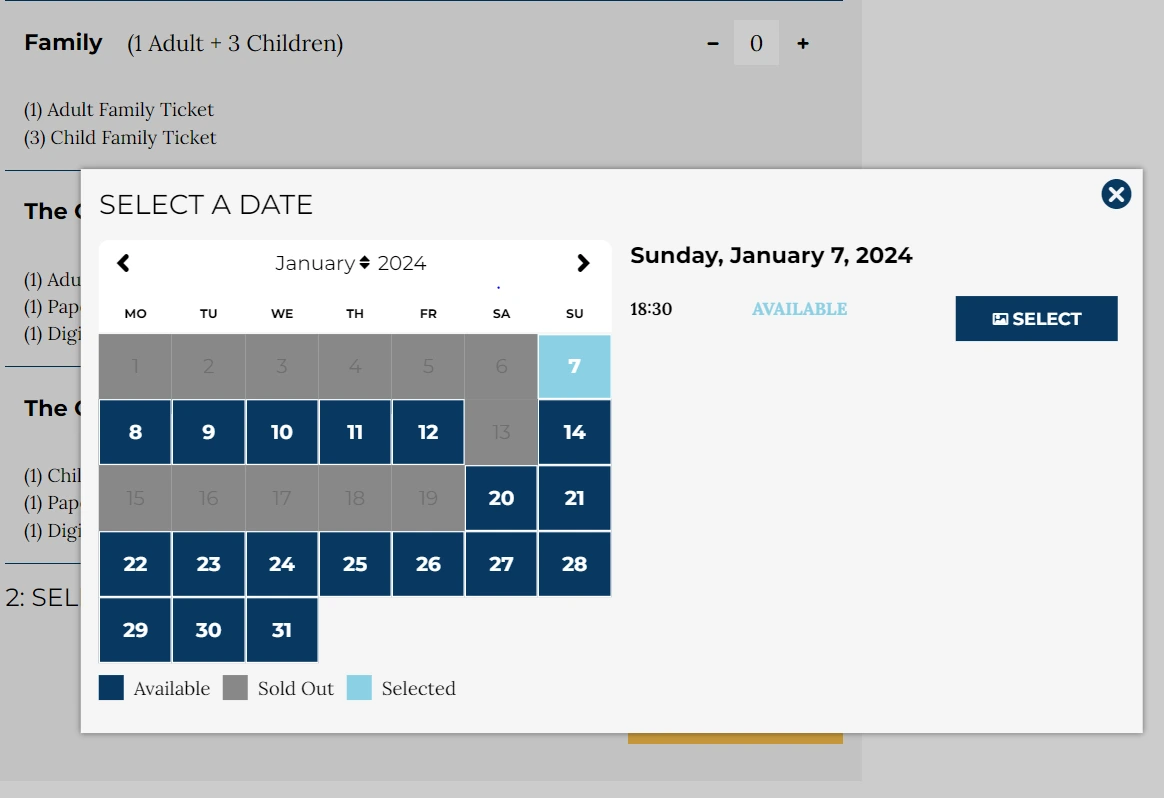Select January 22 date cell
This screenshot has width=1164, height=798.
pos(135,564)
